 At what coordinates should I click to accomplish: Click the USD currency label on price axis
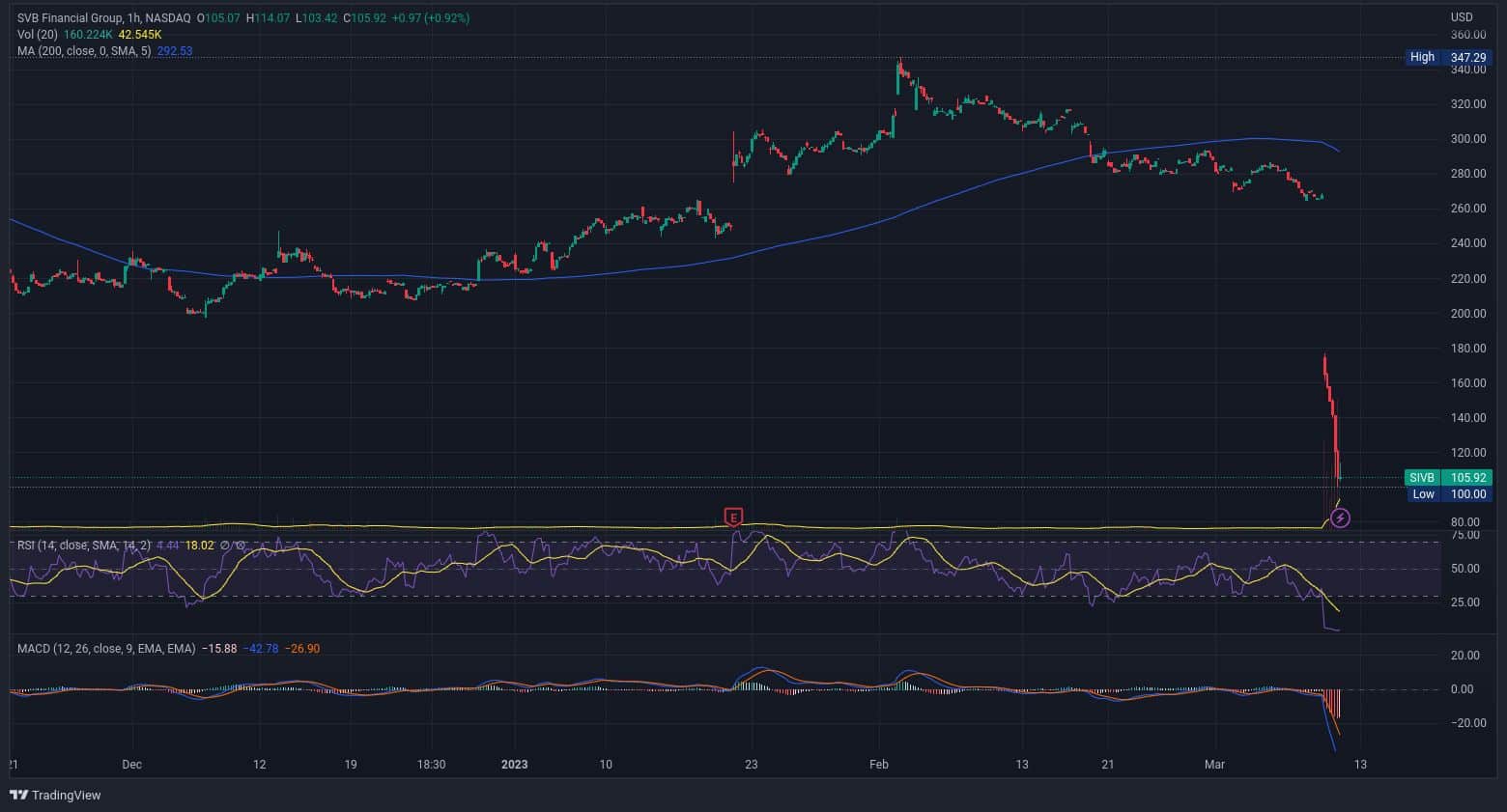[x=1462, y=17]
